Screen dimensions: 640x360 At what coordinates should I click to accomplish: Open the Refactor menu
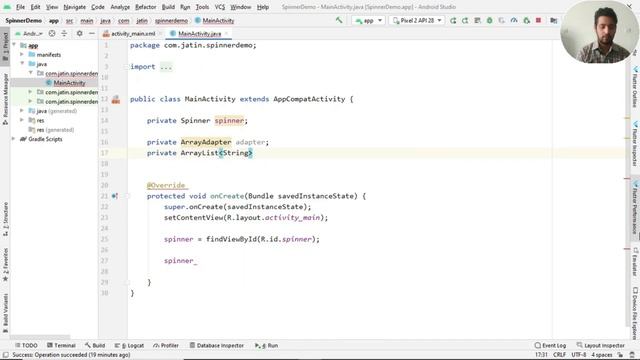pos(145,7)
